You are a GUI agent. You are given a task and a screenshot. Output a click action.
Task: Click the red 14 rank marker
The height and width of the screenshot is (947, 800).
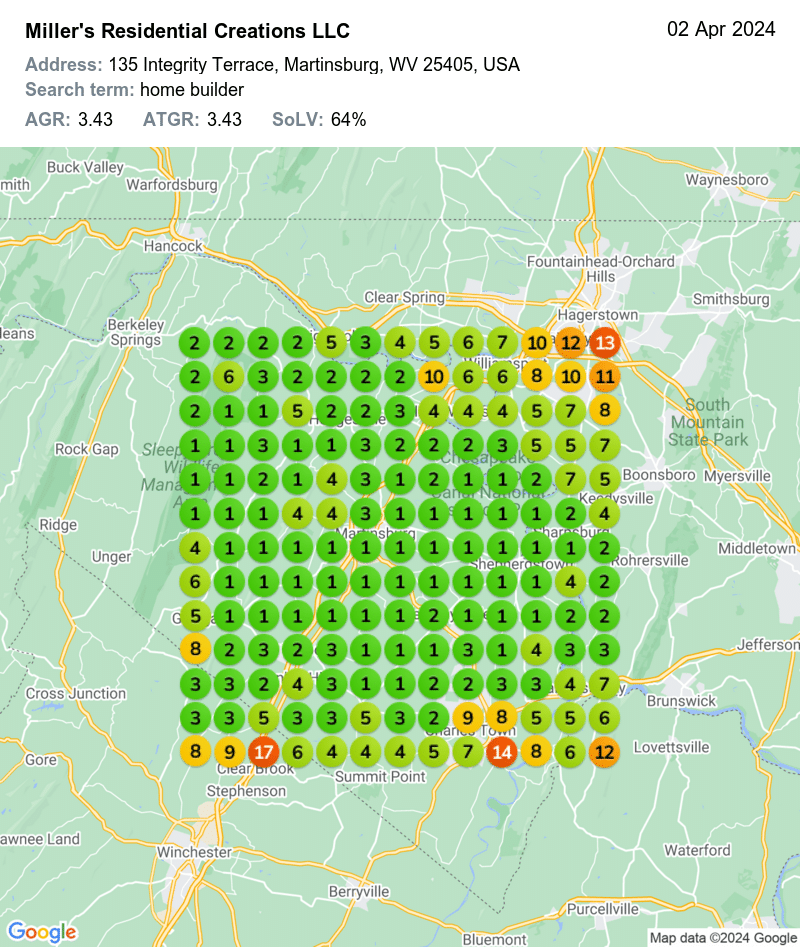tap(502, 751)
